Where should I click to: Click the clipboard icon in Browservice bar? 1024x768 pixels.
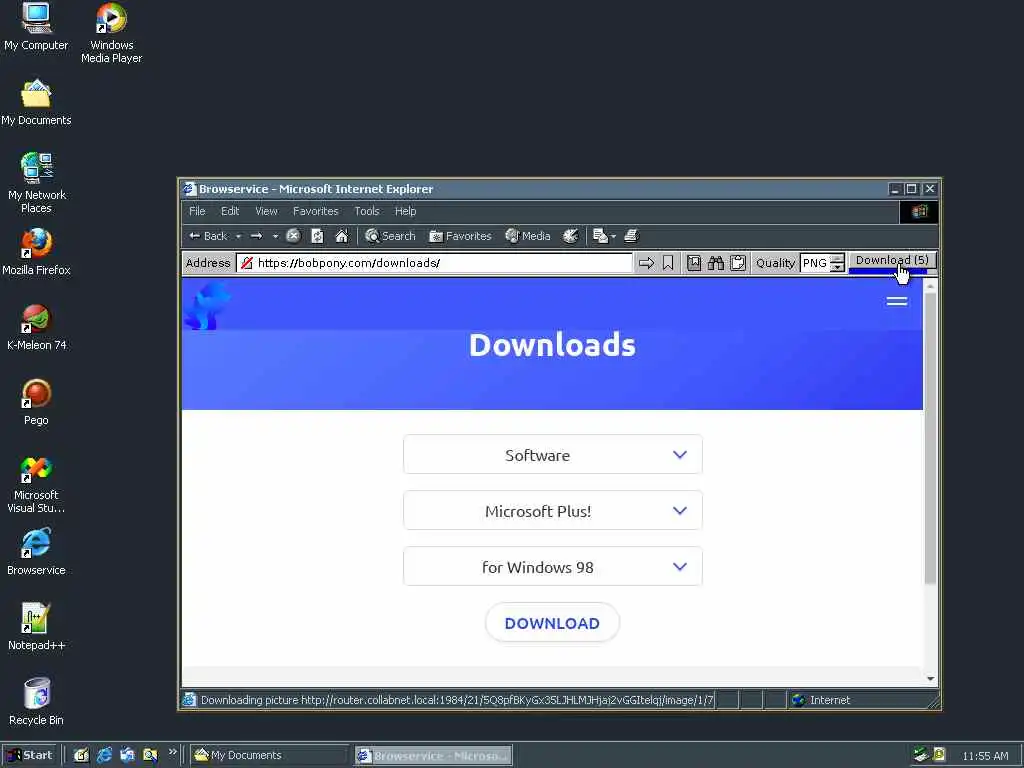point(738,263)
